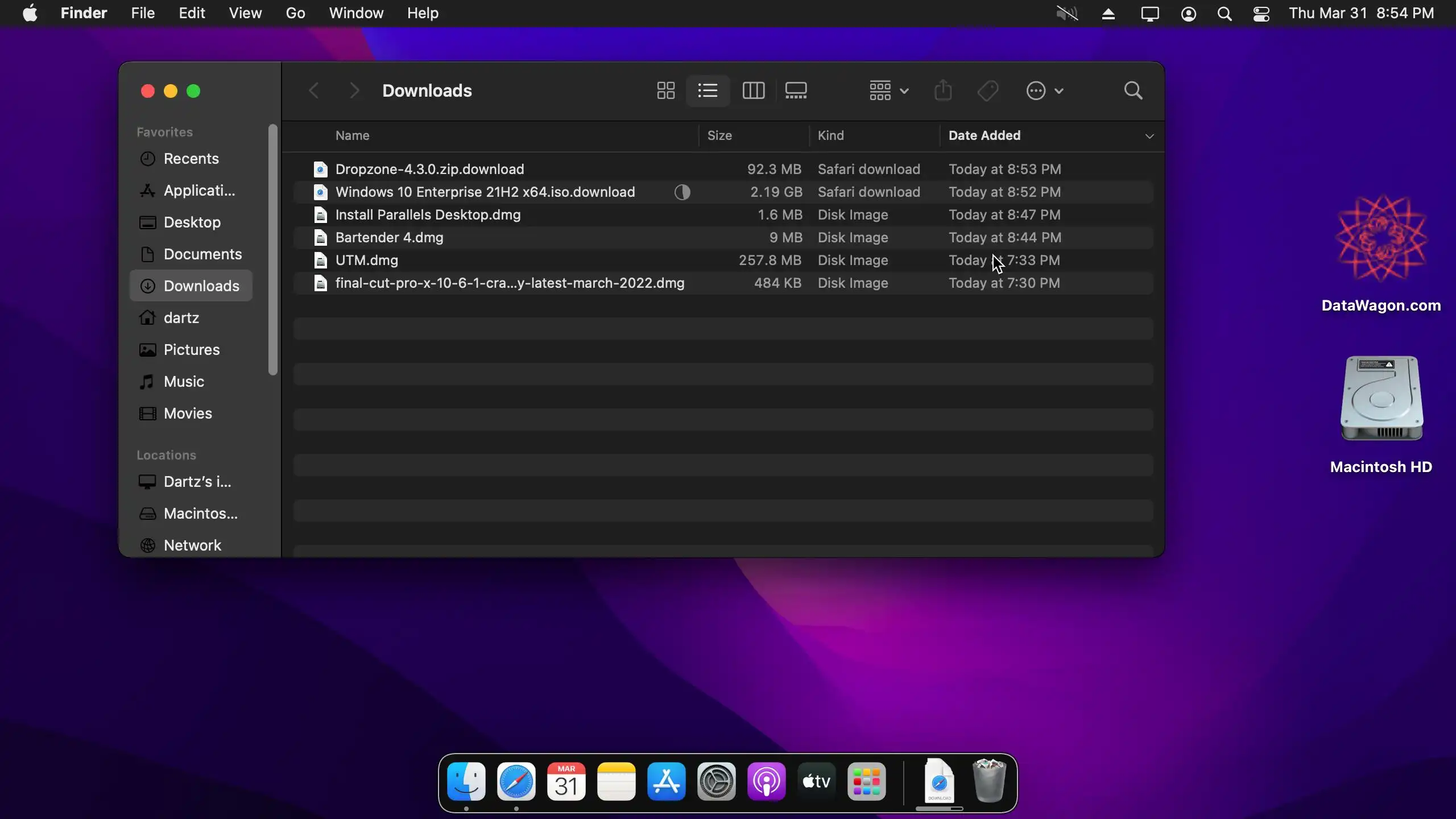Open the Go menu in menu bar
This screenshot has width=1456, height=819.
(295, 13)
